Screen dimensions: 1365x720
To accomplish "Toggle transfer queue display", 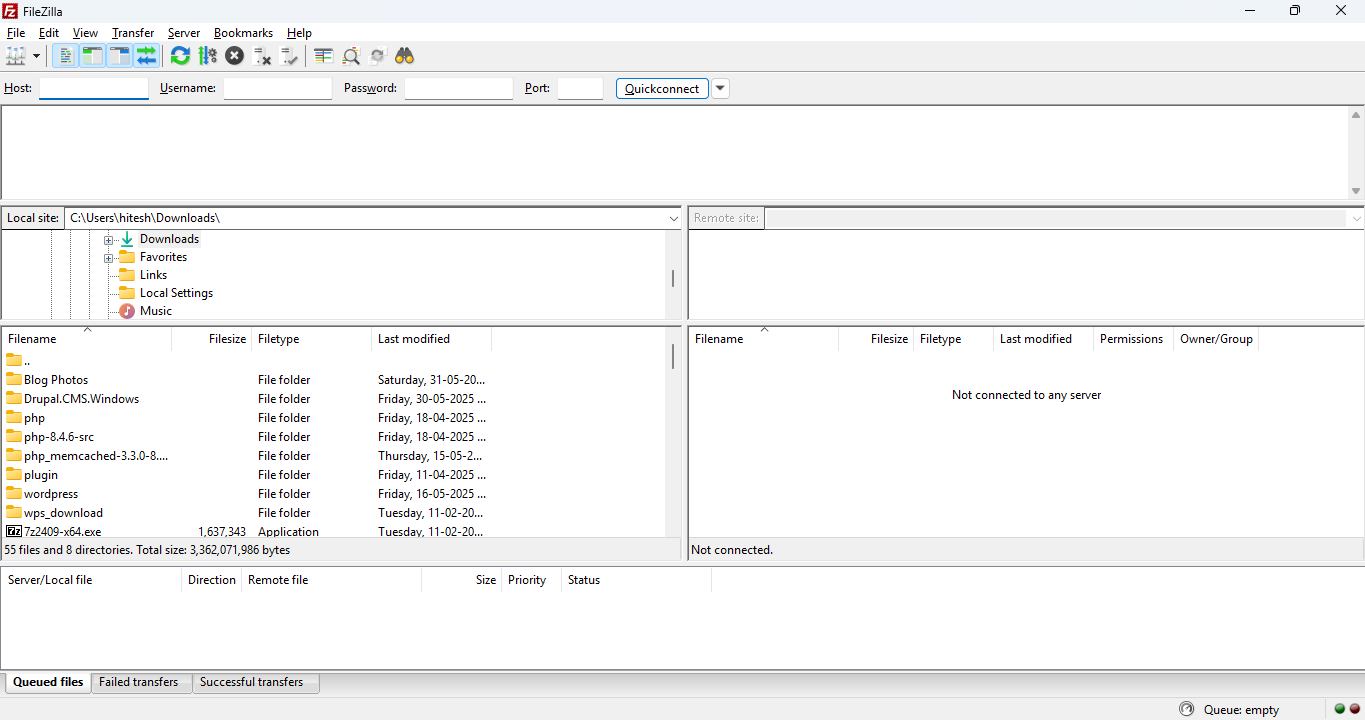I will click(x=146, y=56).
